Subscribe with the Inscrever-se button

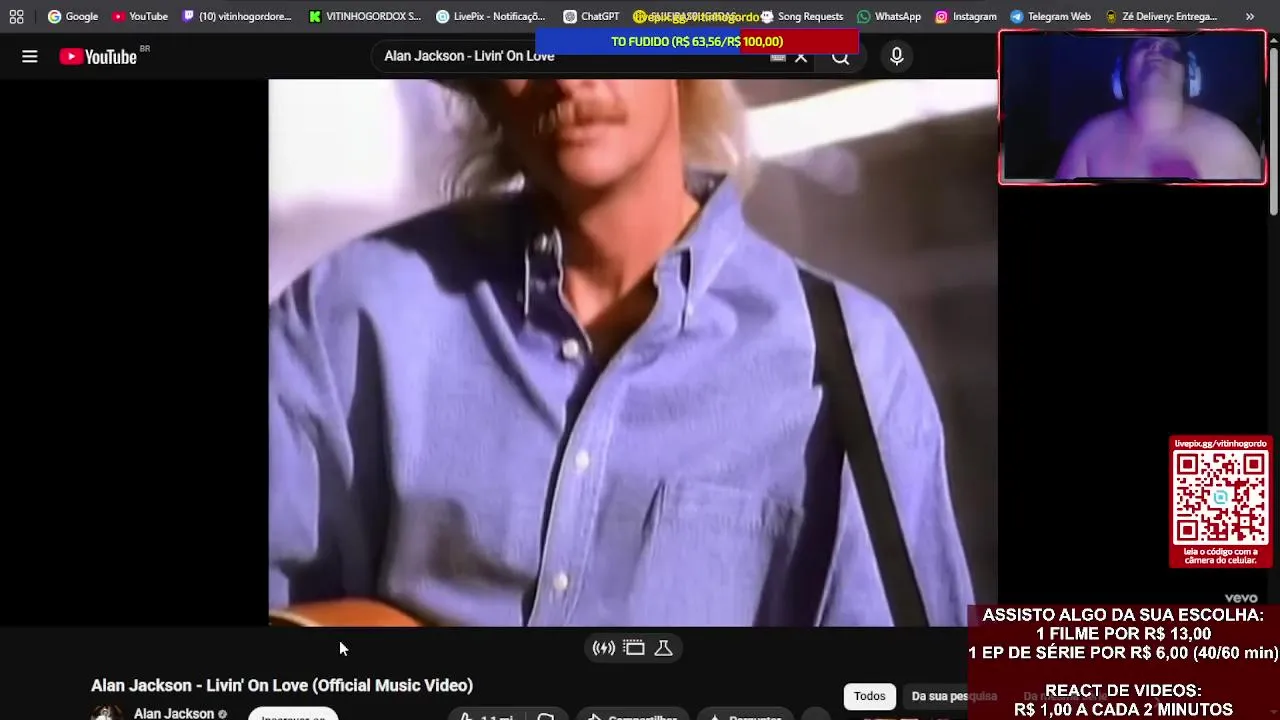[293, 714]
